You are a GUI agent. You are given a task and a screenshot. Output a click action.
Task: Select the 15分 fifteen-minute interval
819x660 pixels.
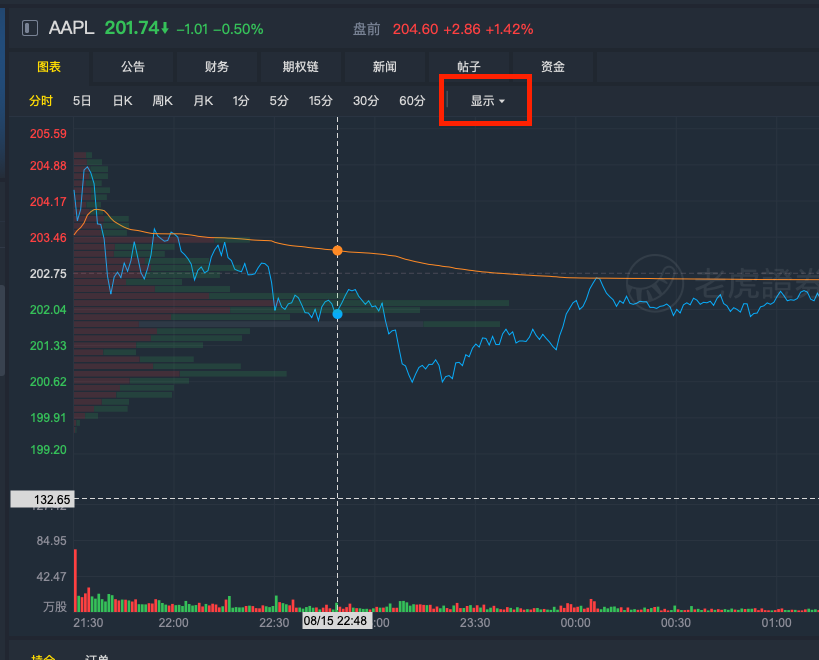pos(320,101)
